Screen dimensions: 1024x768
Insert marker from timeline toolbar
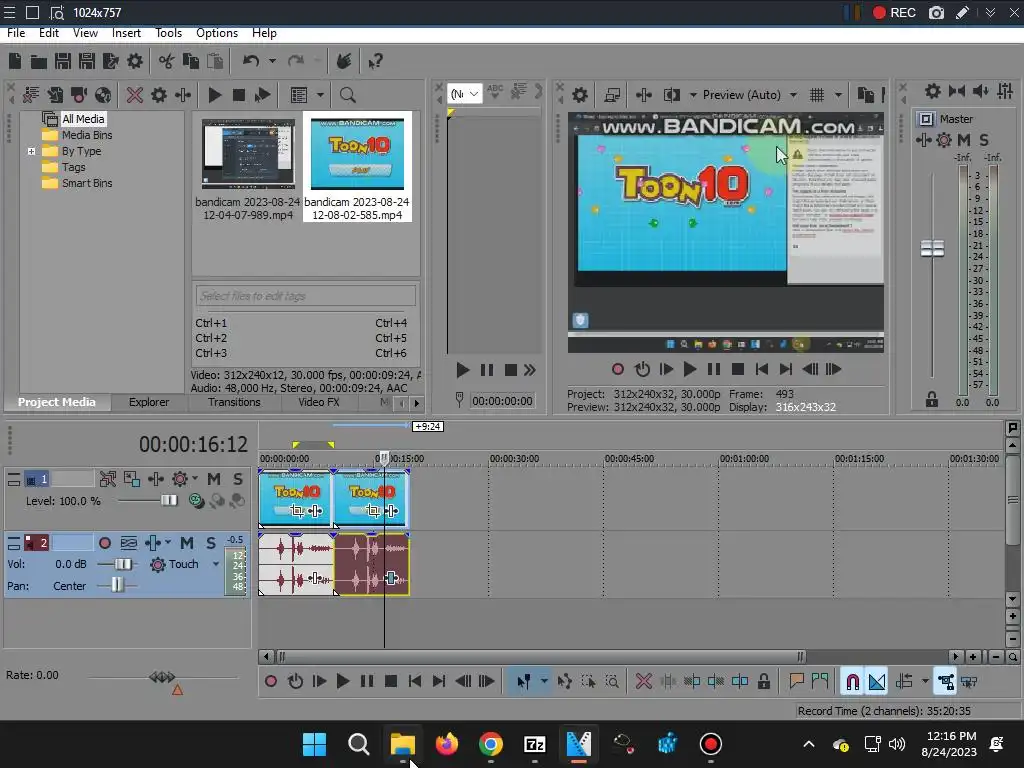tap(796, 682)
